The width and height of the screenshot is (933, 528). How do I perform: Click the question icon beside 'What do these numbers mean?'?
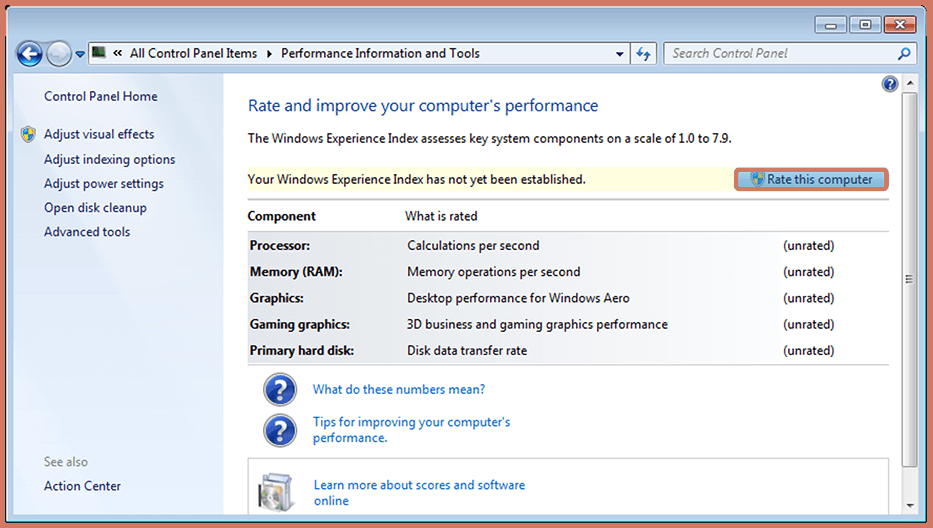[x=280, y=390]
